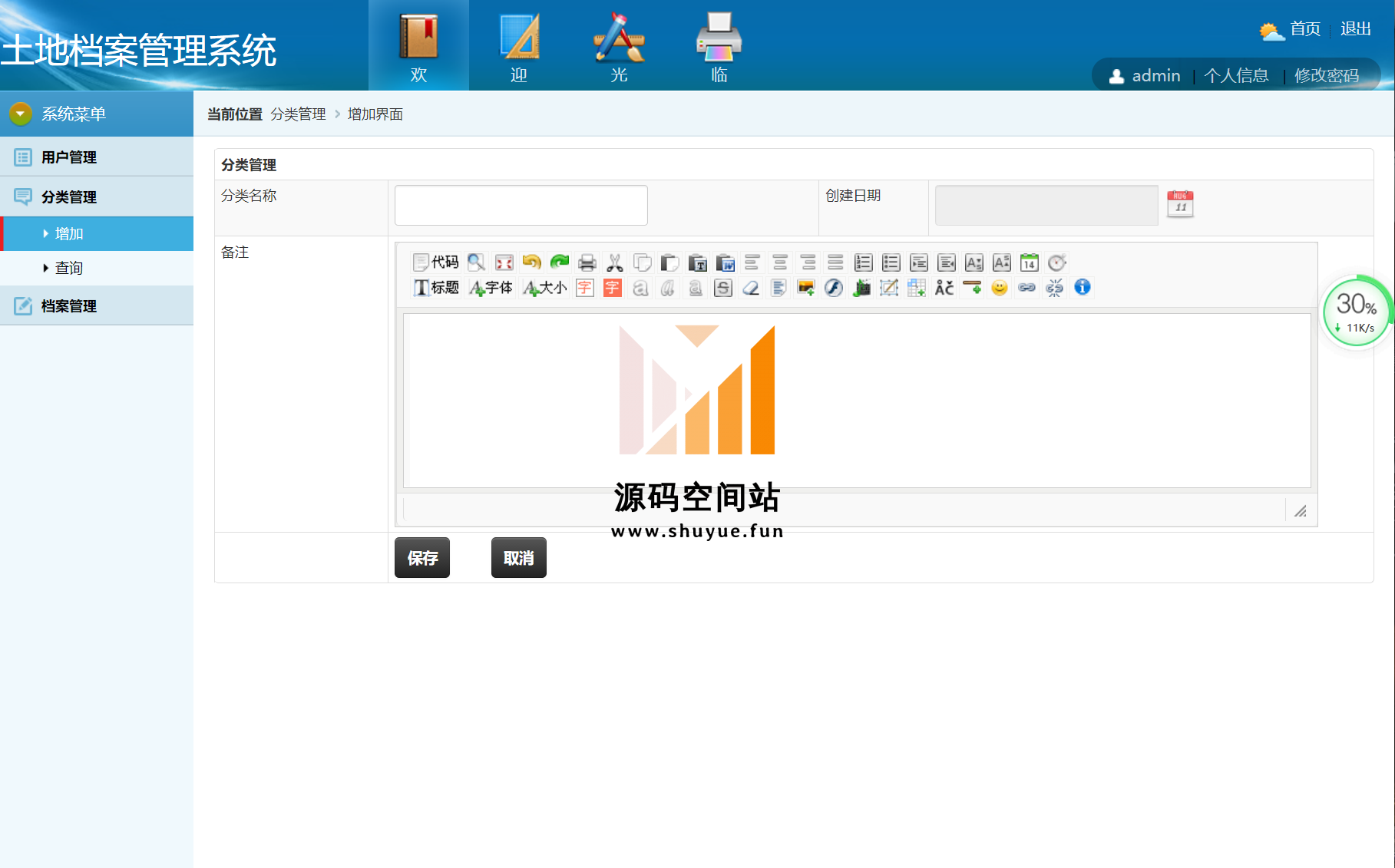Click the insert hyperlink chain icon
Viewport: 1395px width, 868px height.
[1027, 288]
